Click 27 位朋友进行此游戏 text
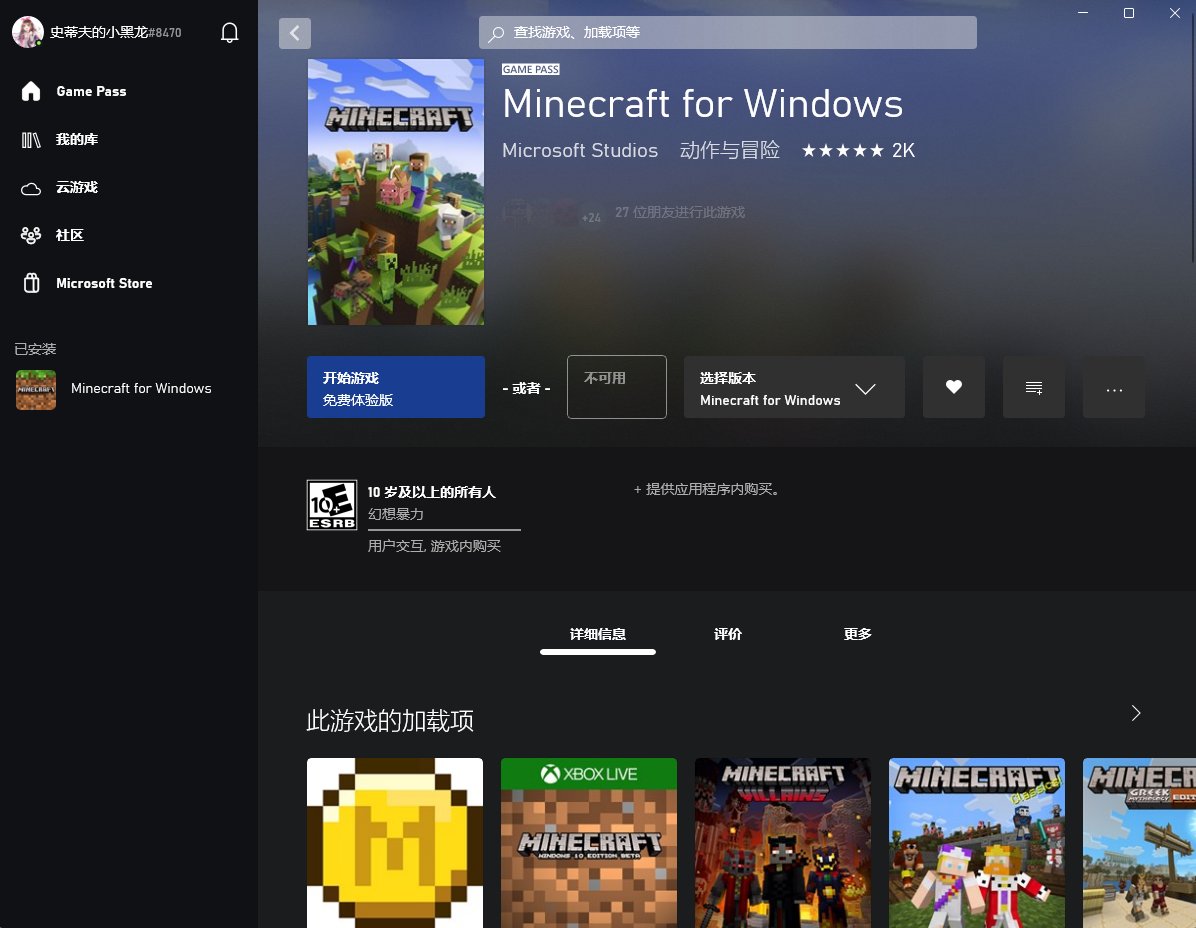Image resolution: width=1196 pixels, height=928 pixels. (x=680, y=212)
